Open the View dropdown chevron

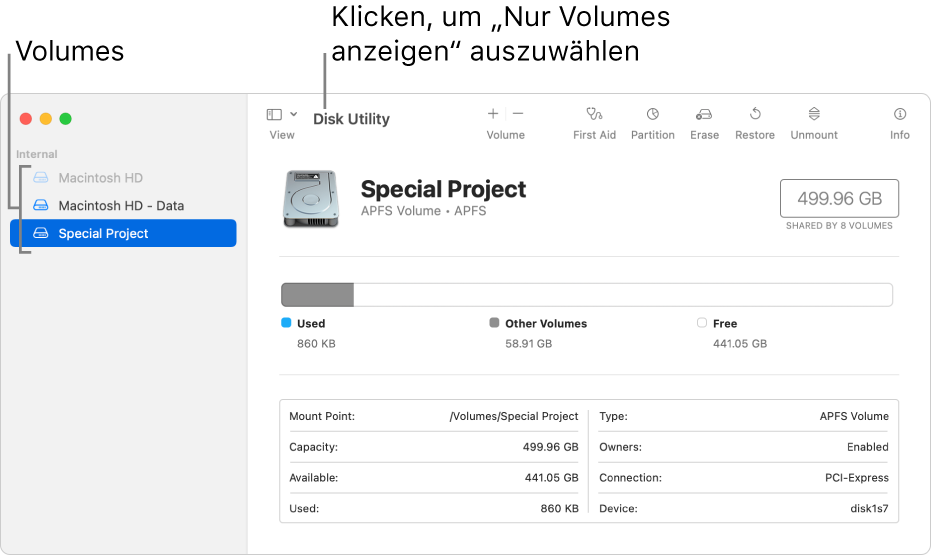point(293,114)
